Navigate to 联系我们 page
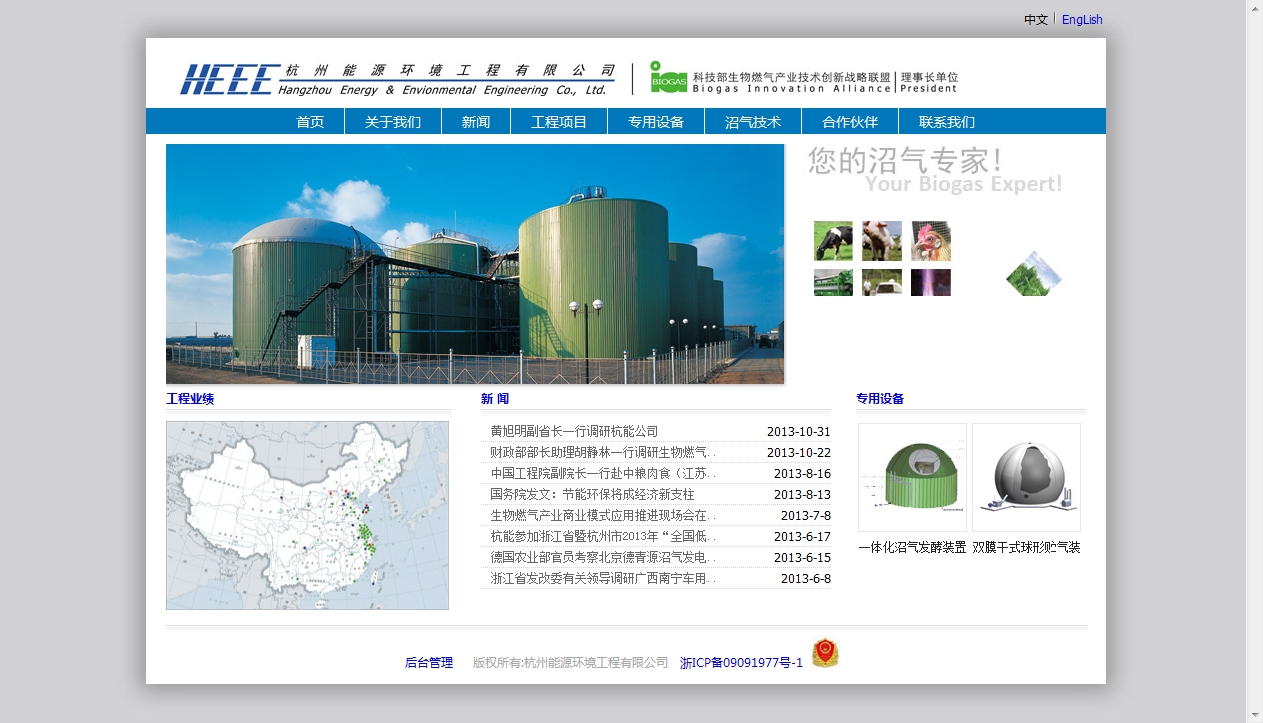1263x723 pixels. click(x=947, y=122)
